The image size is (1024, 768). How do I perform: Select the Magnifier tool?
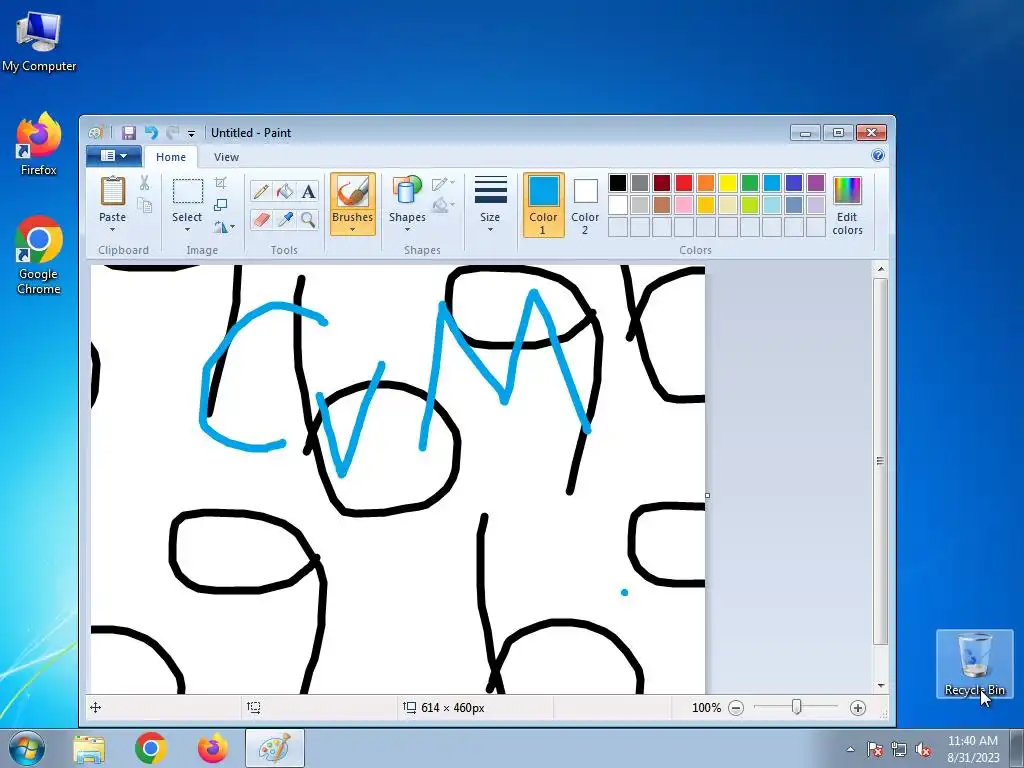point(308,219)
